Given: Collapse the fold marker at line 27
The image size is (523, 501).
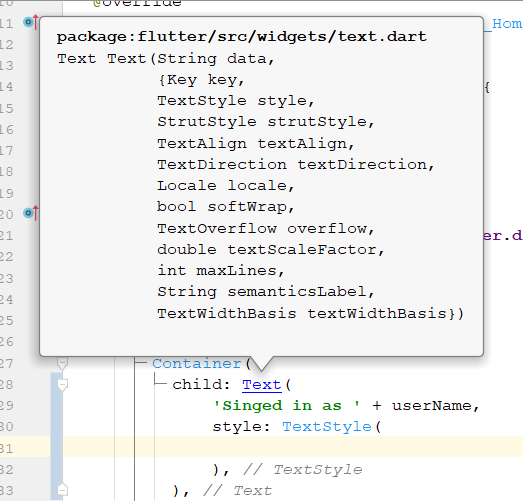Looking at the screenshot, I should point(62,363).
